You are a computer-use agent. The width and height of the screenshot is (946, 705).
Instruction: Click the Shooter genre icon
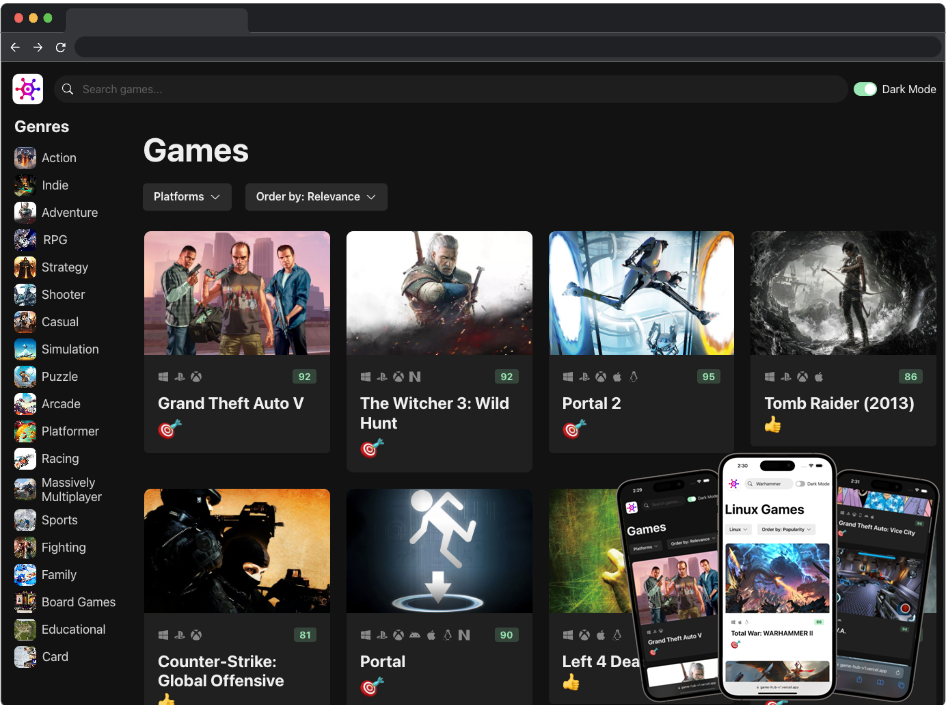25,294
